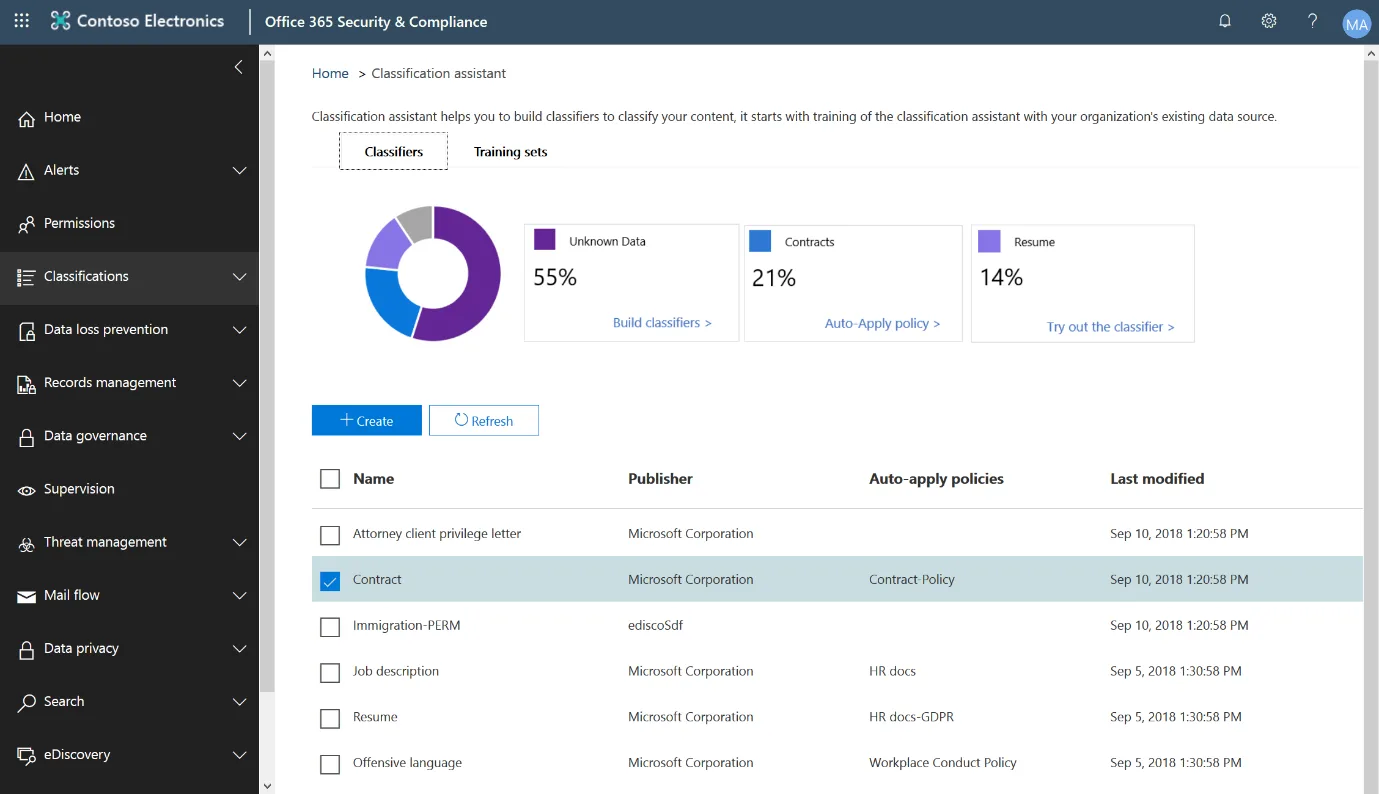Open the settings gear icon
The image size is (1379, 794).
click(x=1268, y=21)
